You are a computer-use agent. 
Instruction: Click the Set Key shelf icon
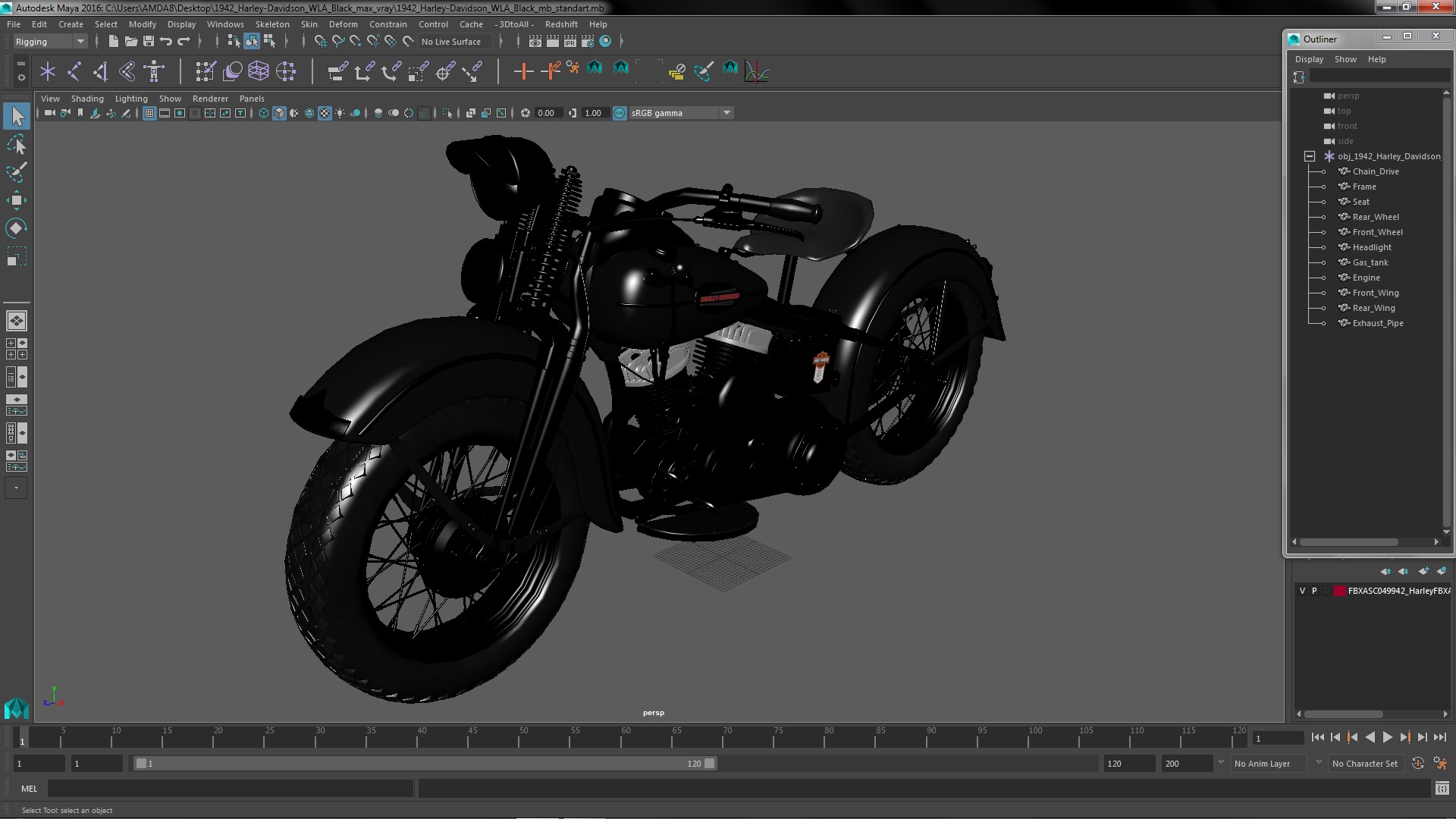pyautogui.click(x=523, y=71)
